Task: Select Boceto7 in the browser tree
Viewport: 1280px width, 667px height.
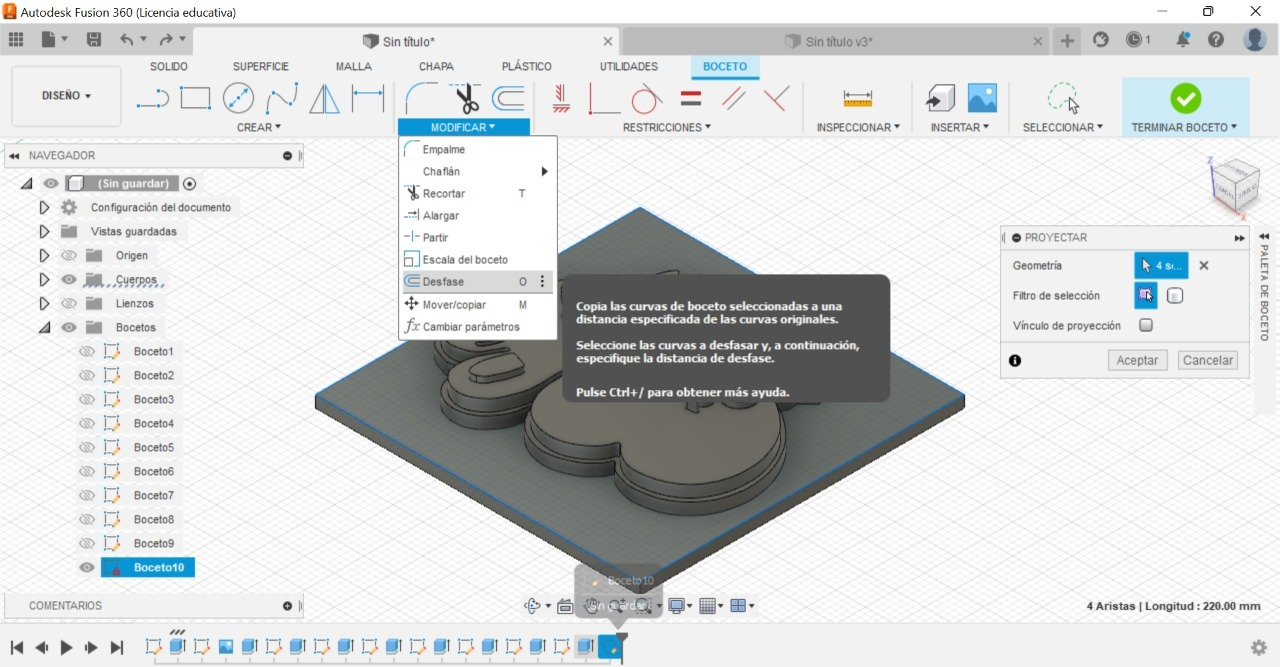Action: click(x=153, y=495)
